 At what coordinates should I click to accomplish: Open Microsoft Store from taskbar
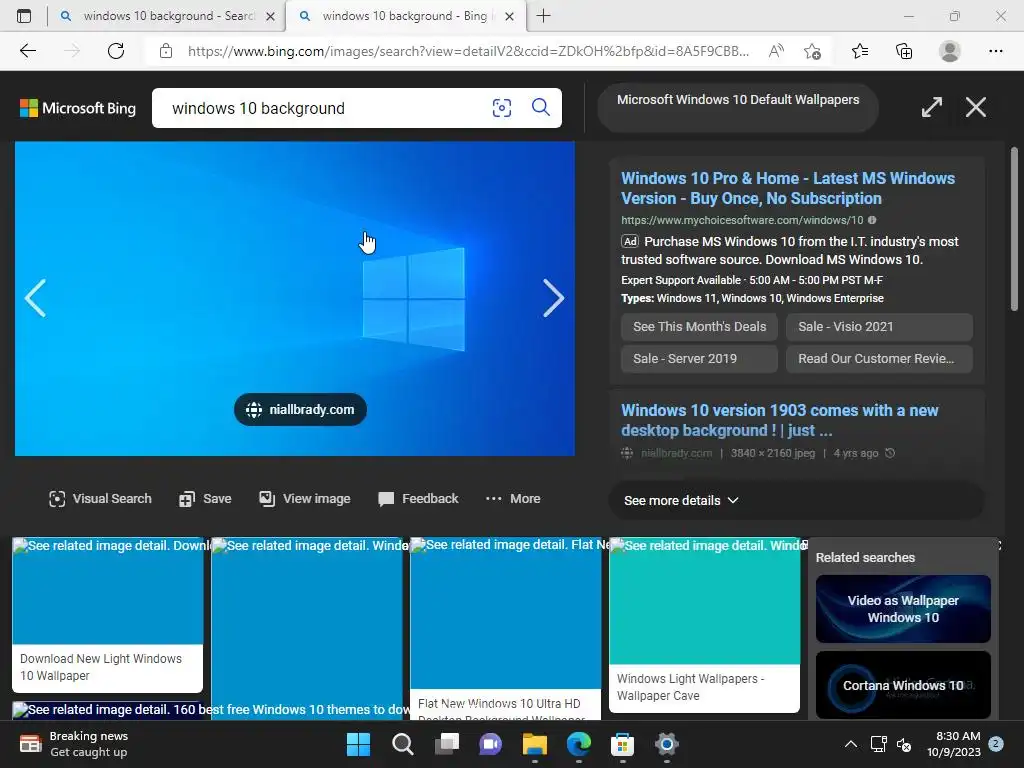pos(622,744)
